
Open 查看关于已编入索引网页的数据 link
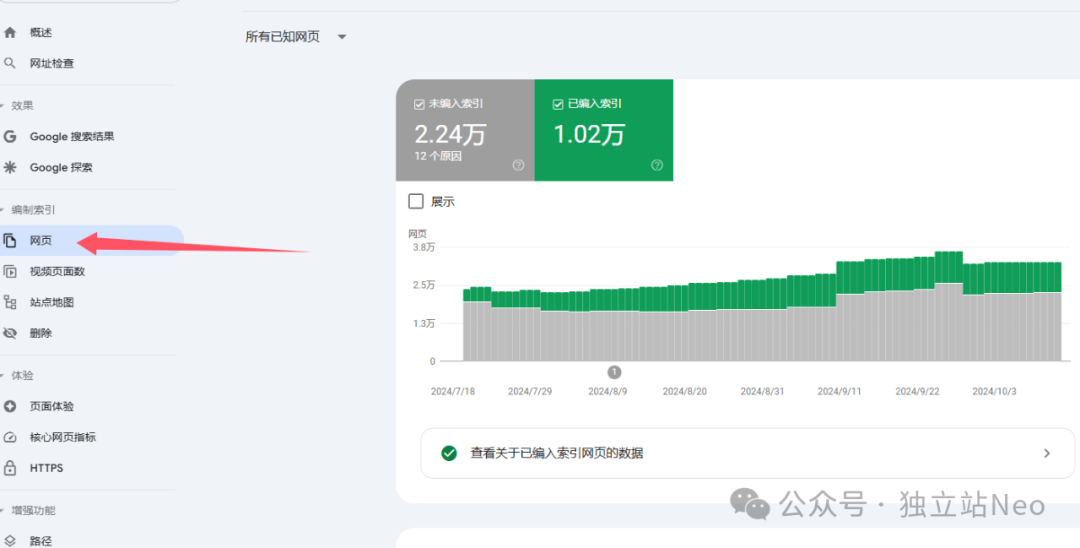747,453
